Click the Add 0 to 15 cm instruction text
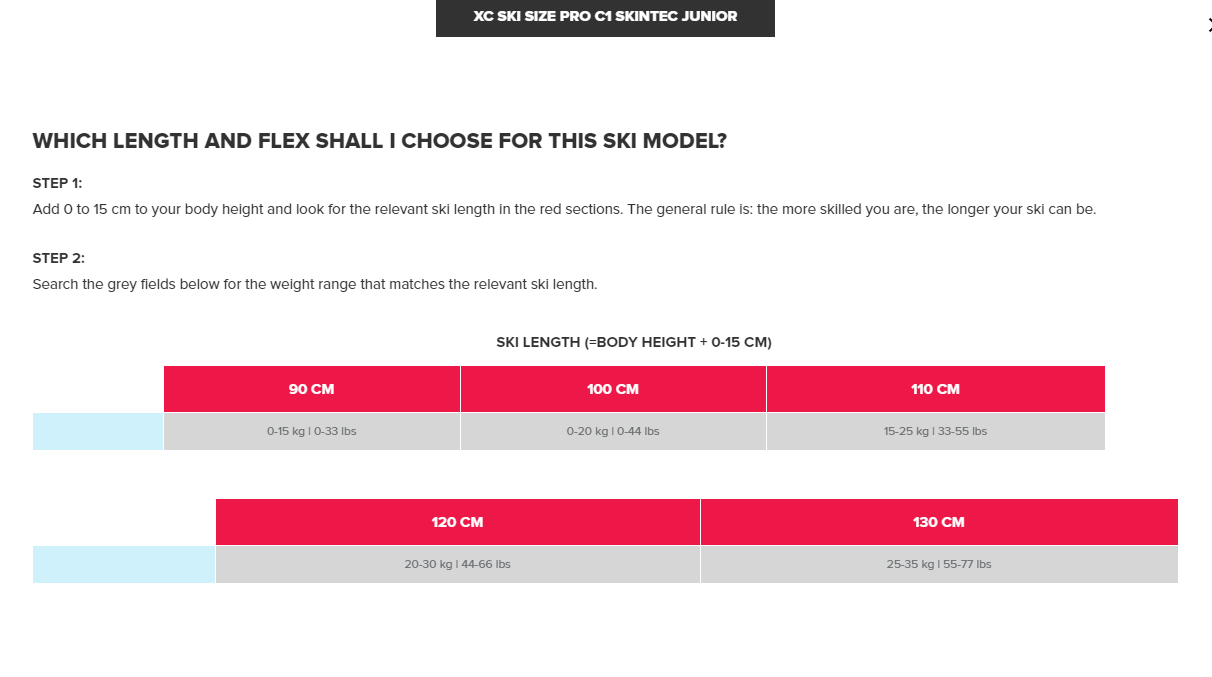This screenshot has width=1212, height=677. [564, 210]
